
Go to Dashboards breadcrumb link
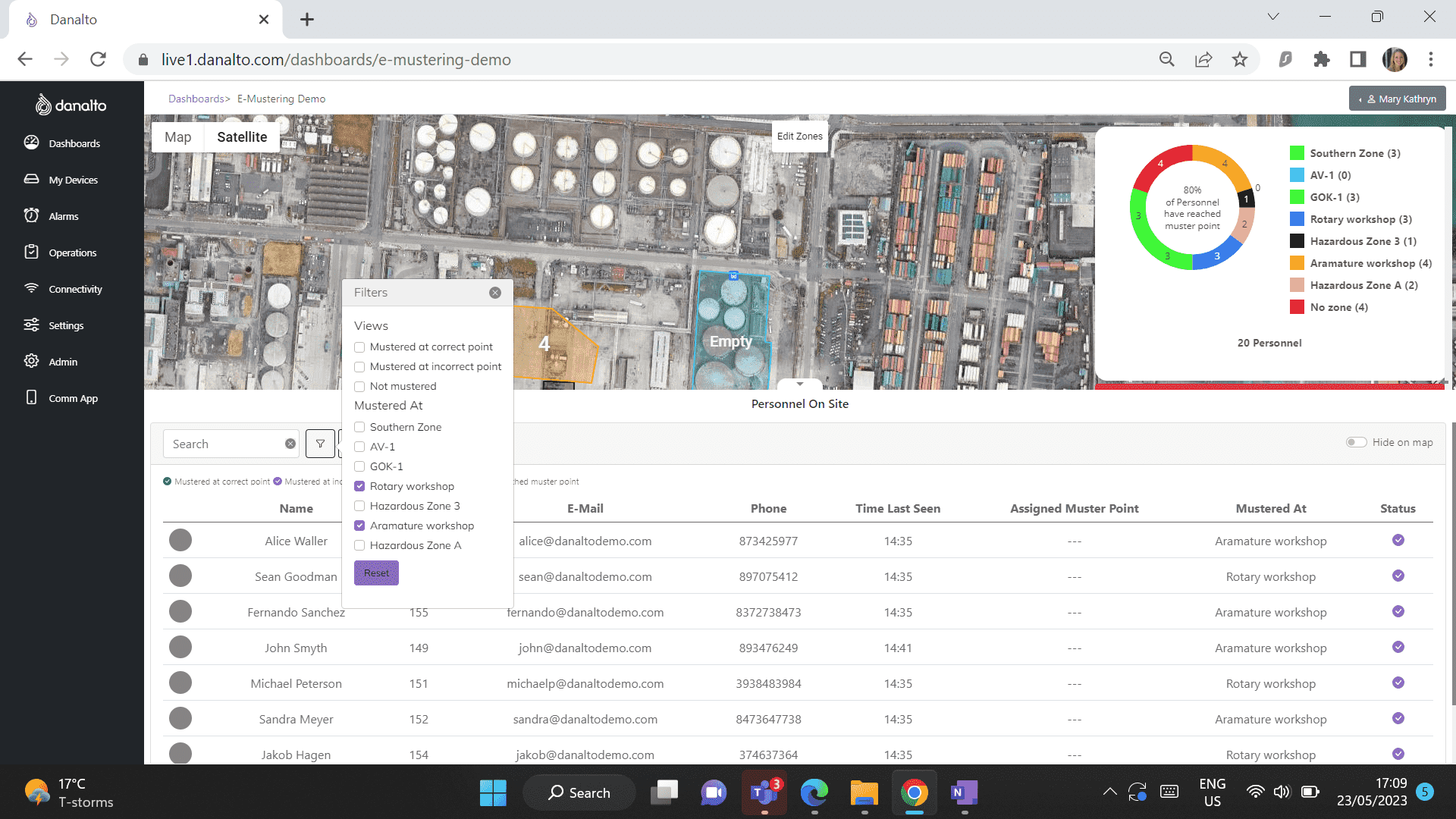196,99
